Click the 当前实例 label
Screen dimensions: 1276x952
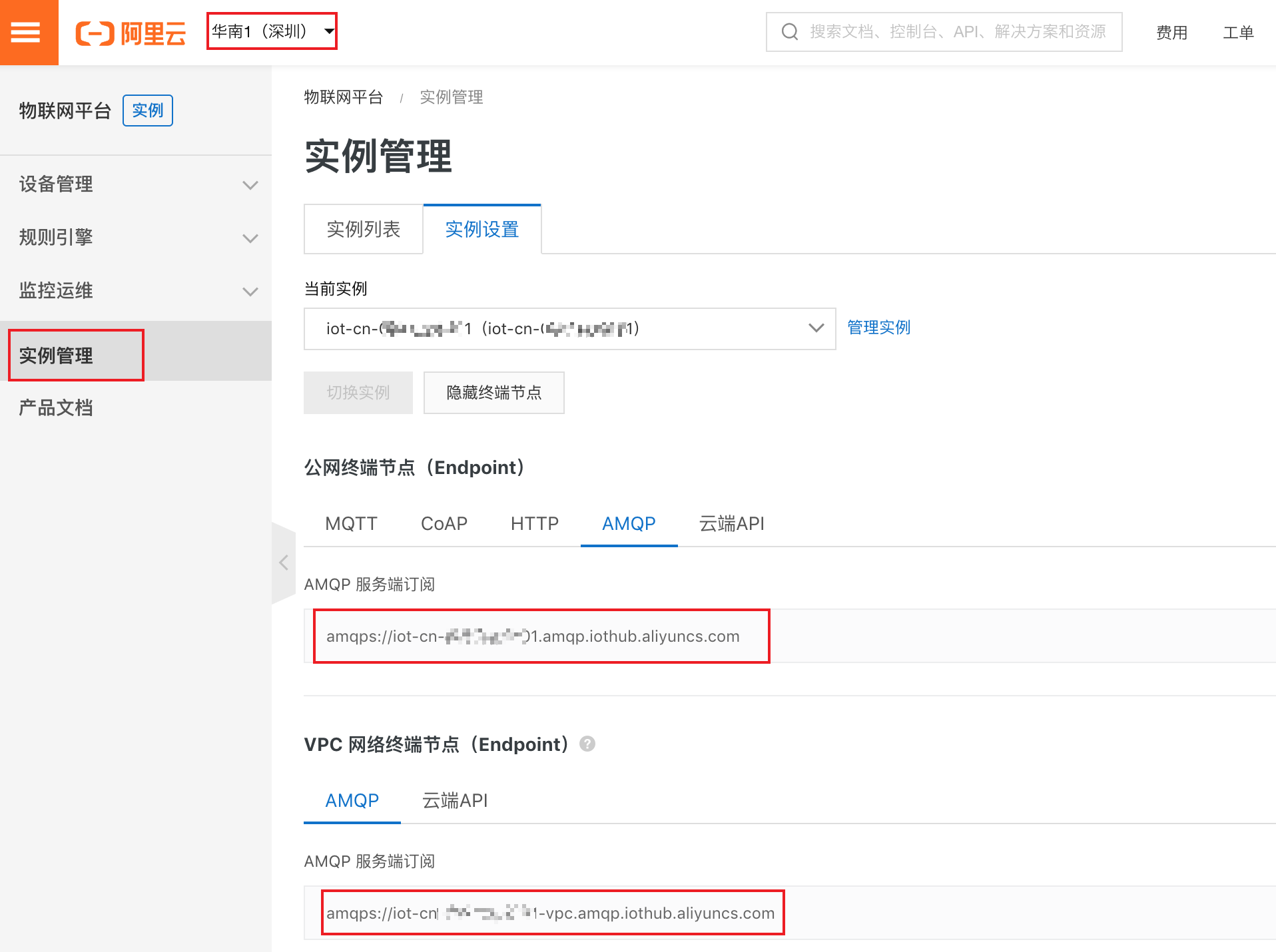point(336,288)
